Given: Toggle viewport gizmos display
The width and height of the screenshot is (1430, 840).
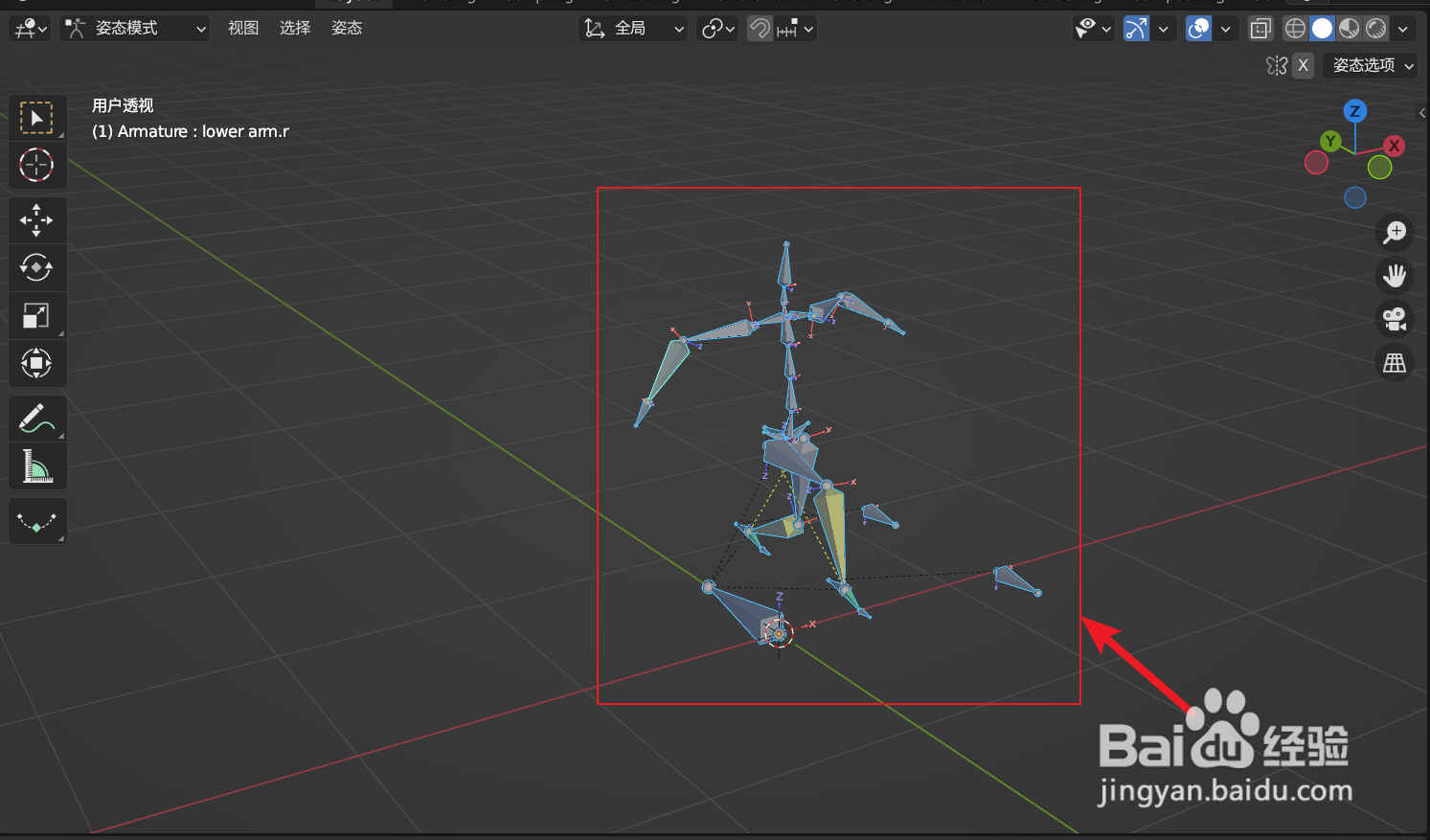Looking at the screenshot, I should pos(1136,29).
